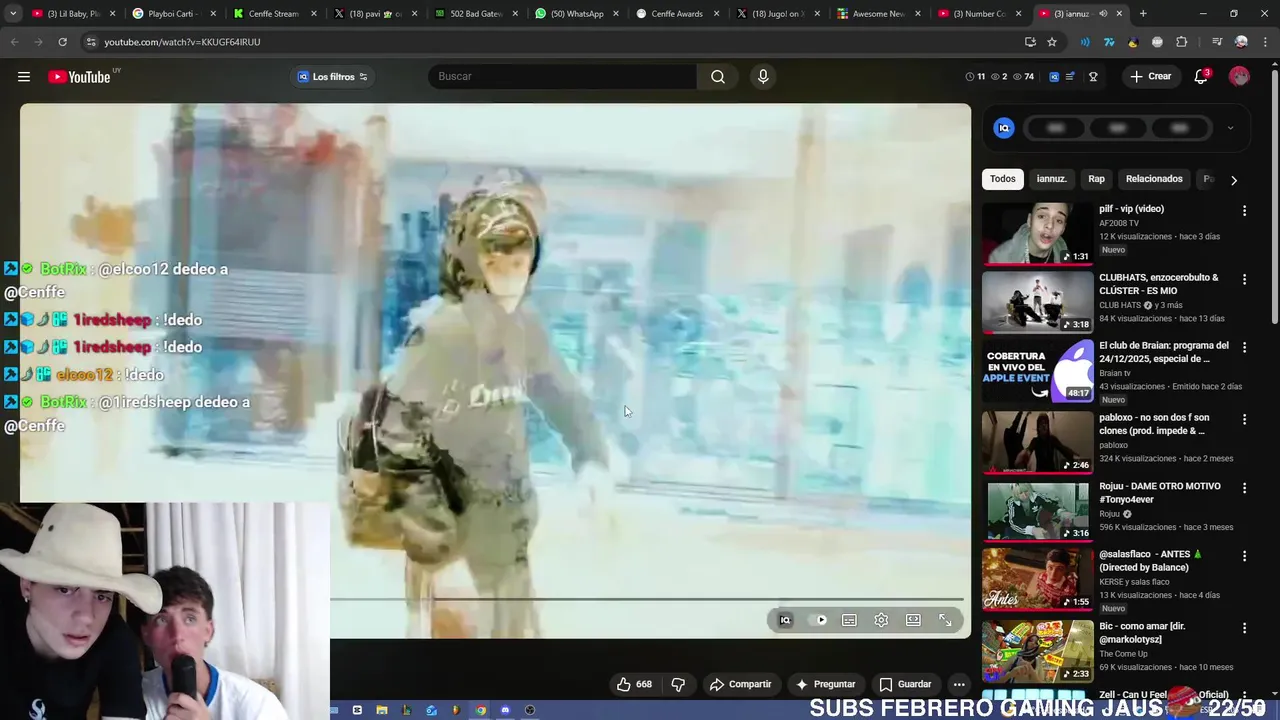This screenshot has height=720, width=1280.
Task: Open Apple Event cobertura thumbnail
Action: (x=1038, y=371)
